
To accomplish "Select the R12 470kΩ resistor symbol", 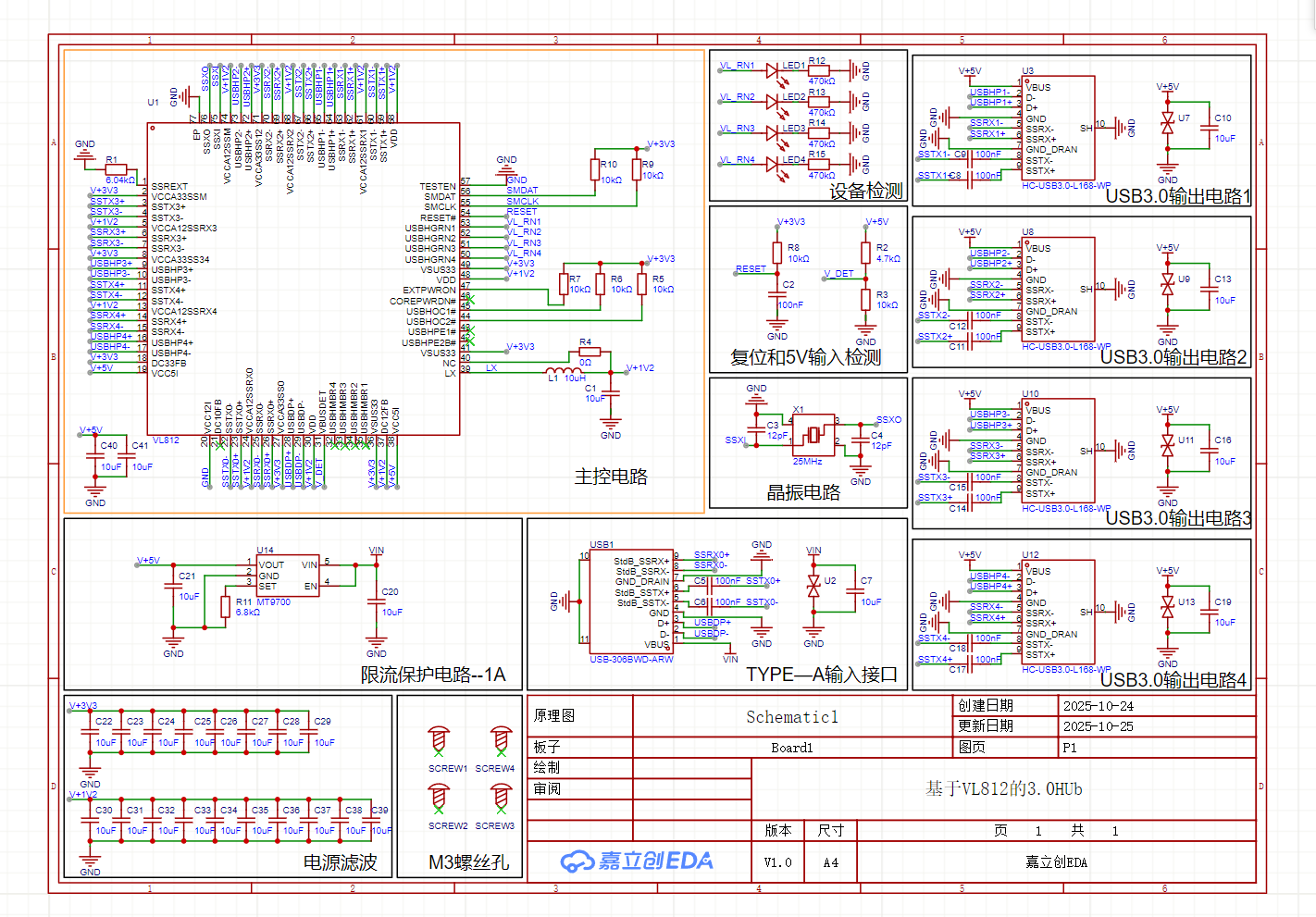I will point(819,69).
